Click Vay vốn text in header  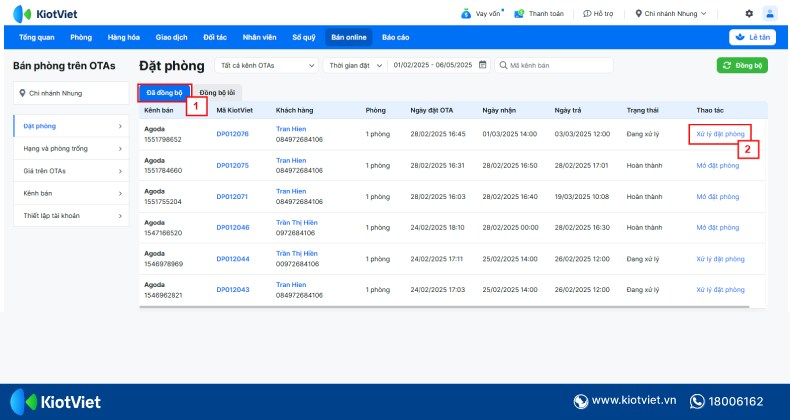[488, 14]
